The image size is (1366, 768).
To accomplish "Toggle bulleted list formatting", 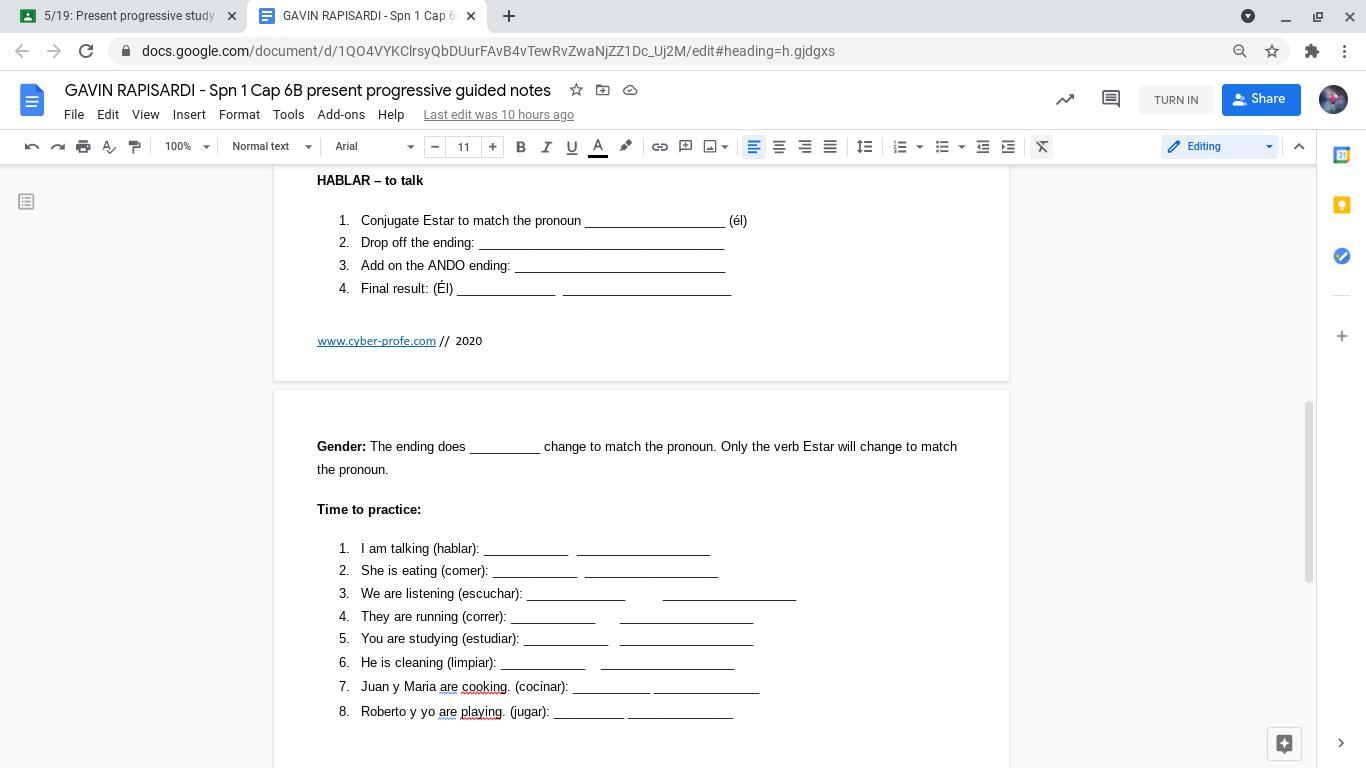I will (942, 147).
